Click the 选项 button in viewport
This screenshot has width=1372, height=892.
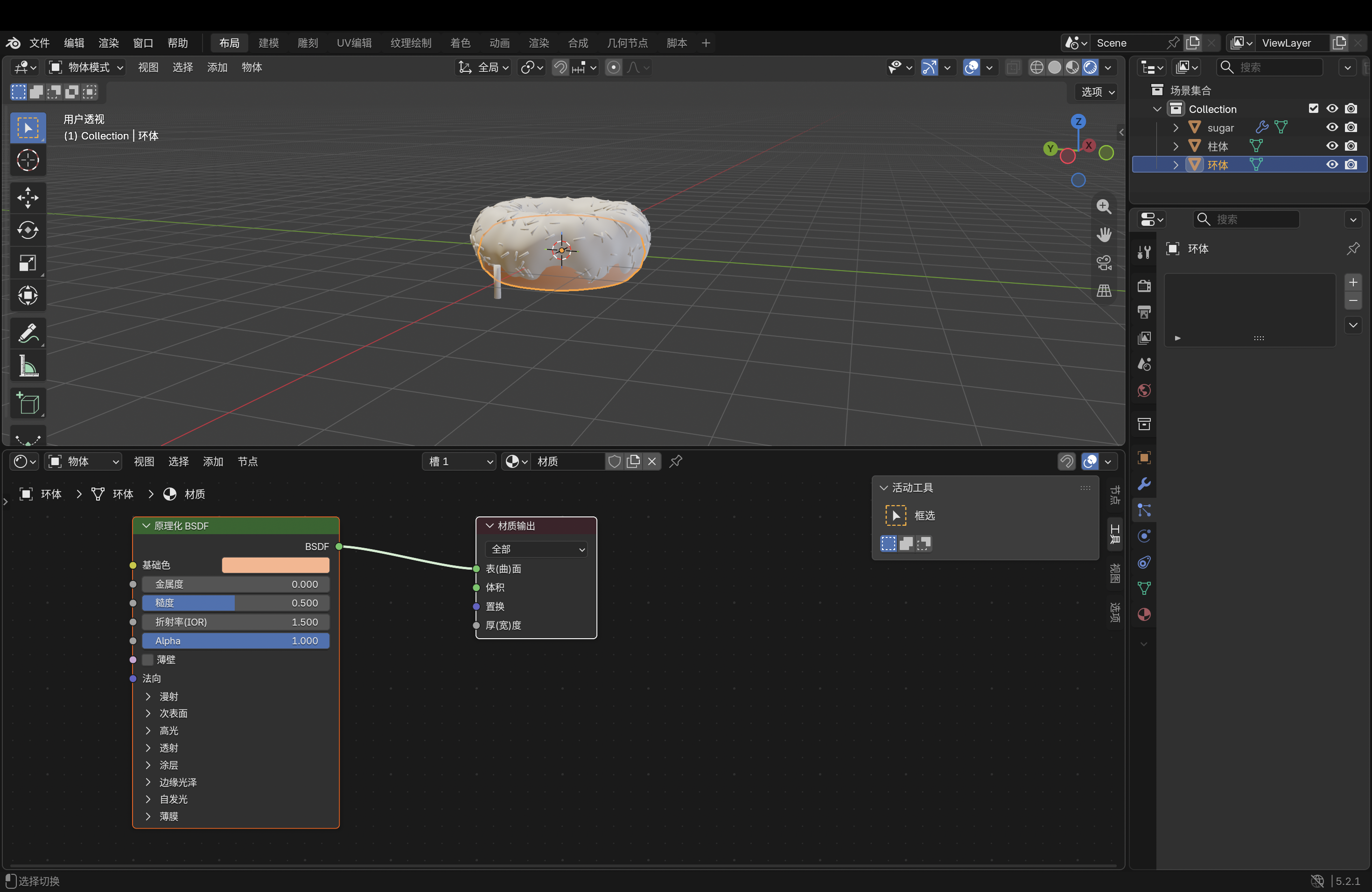pyautogui.click(x=1097, y=91)
